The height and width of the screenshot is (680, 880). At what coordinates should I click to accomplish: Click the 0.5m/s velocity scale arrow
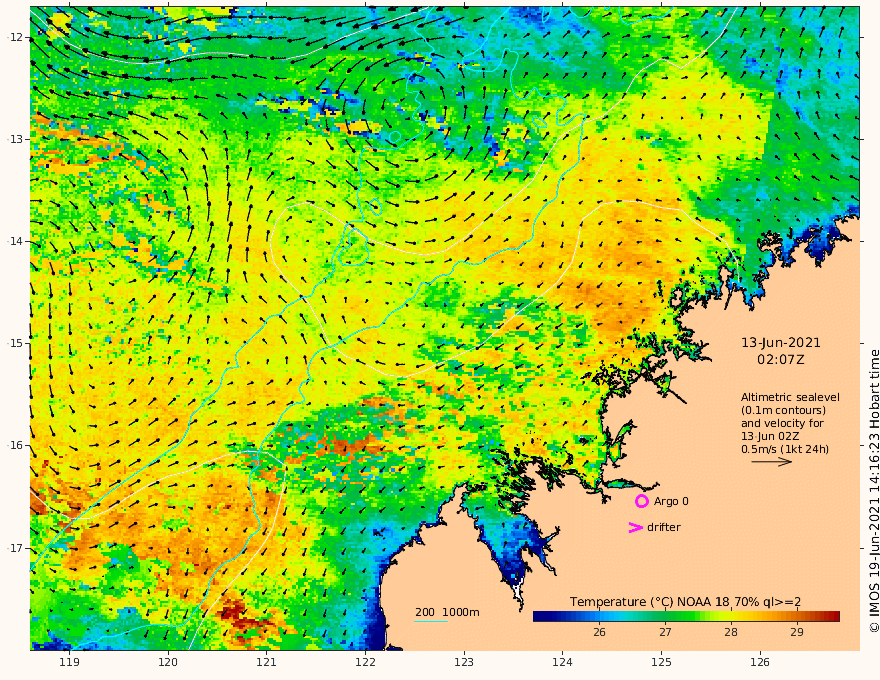pyautogui.click(x=772, y=462)
